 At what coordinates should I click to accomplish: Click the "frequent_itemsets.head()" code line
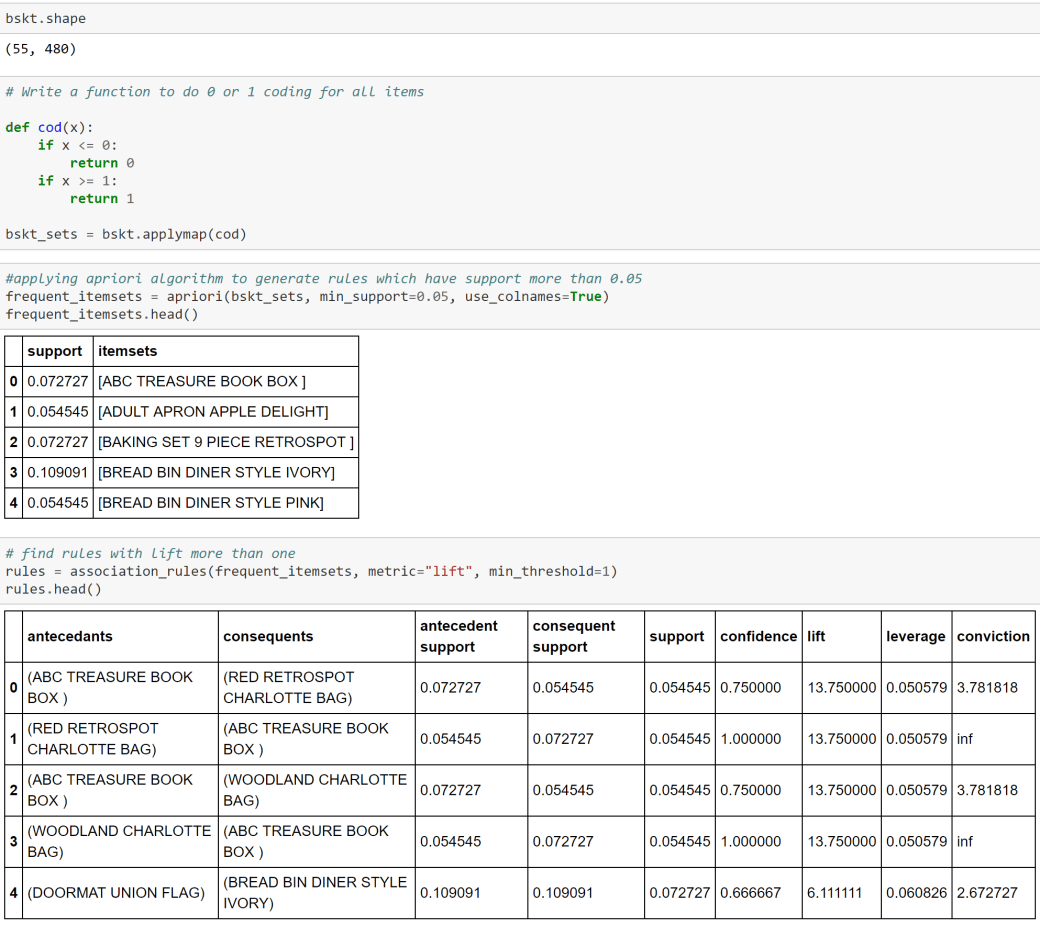coord(101,314)
